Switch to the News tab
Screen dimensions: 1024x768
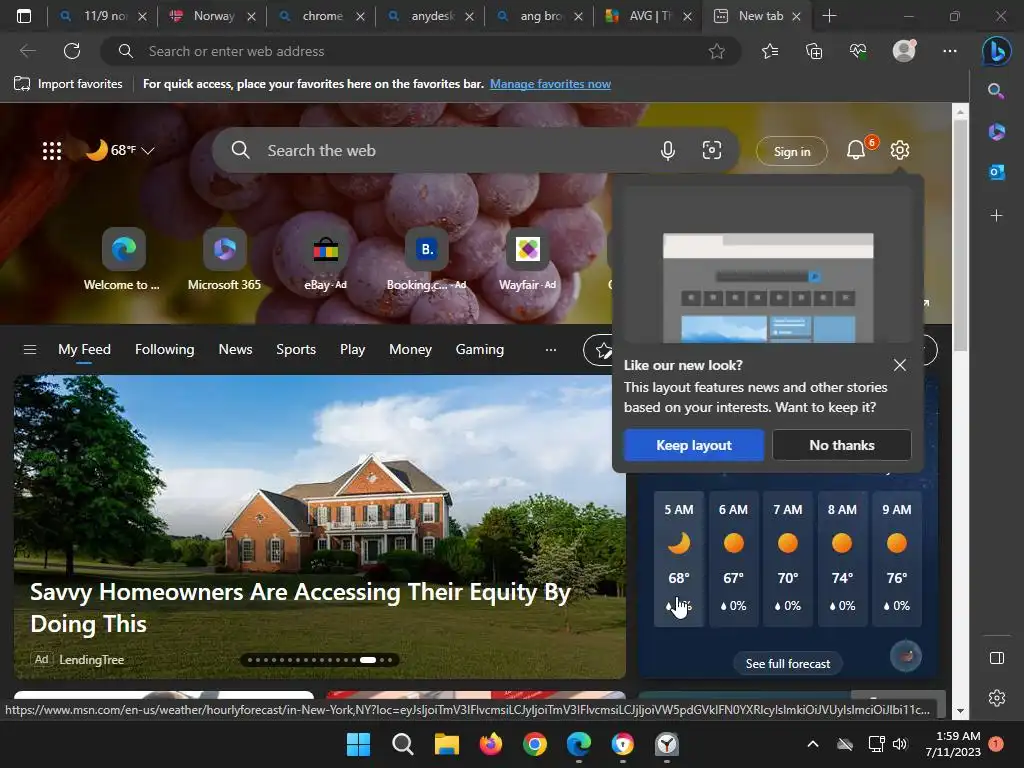tap(235, 349)
